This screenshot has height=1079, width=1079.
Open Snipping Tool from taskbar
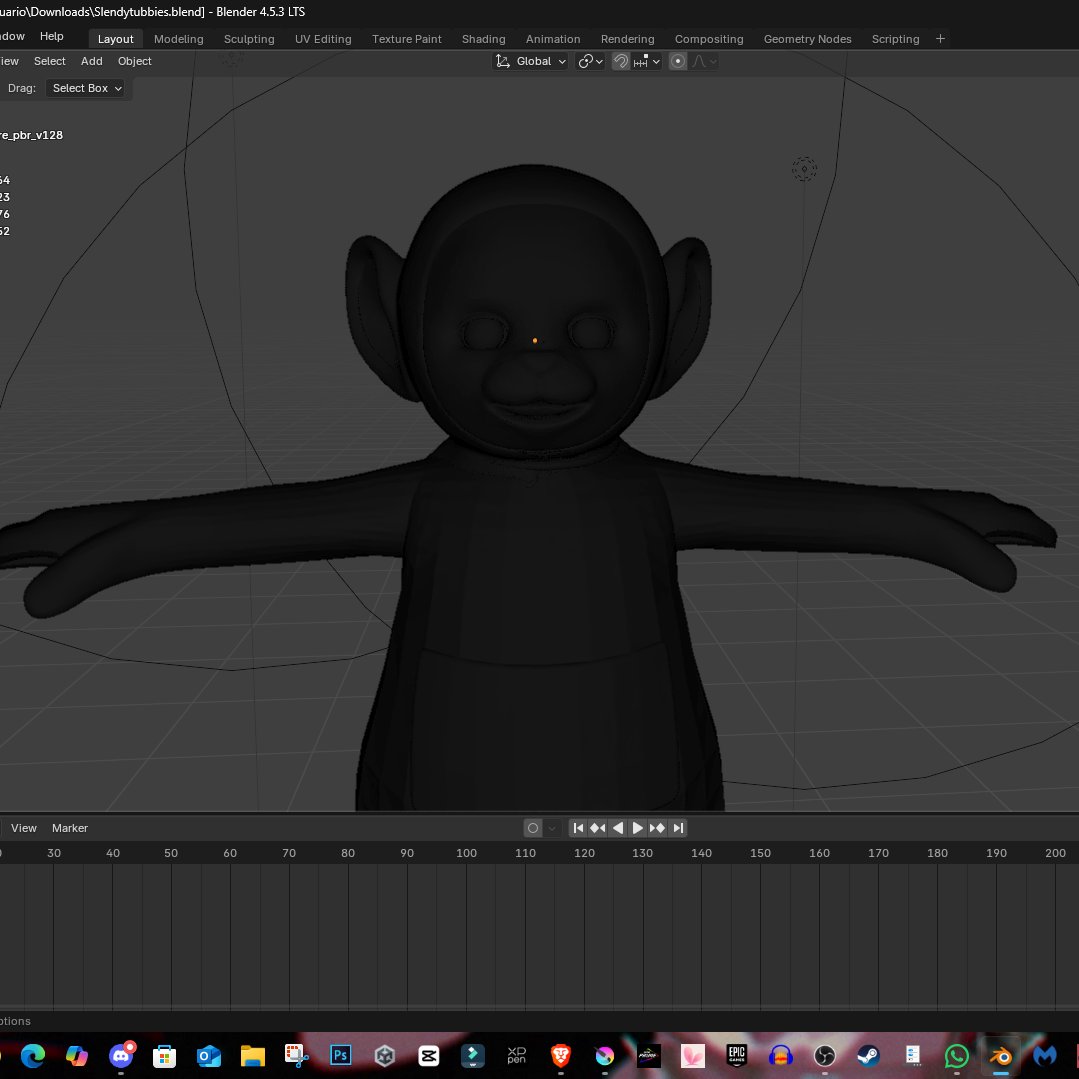pos(297,1055)
